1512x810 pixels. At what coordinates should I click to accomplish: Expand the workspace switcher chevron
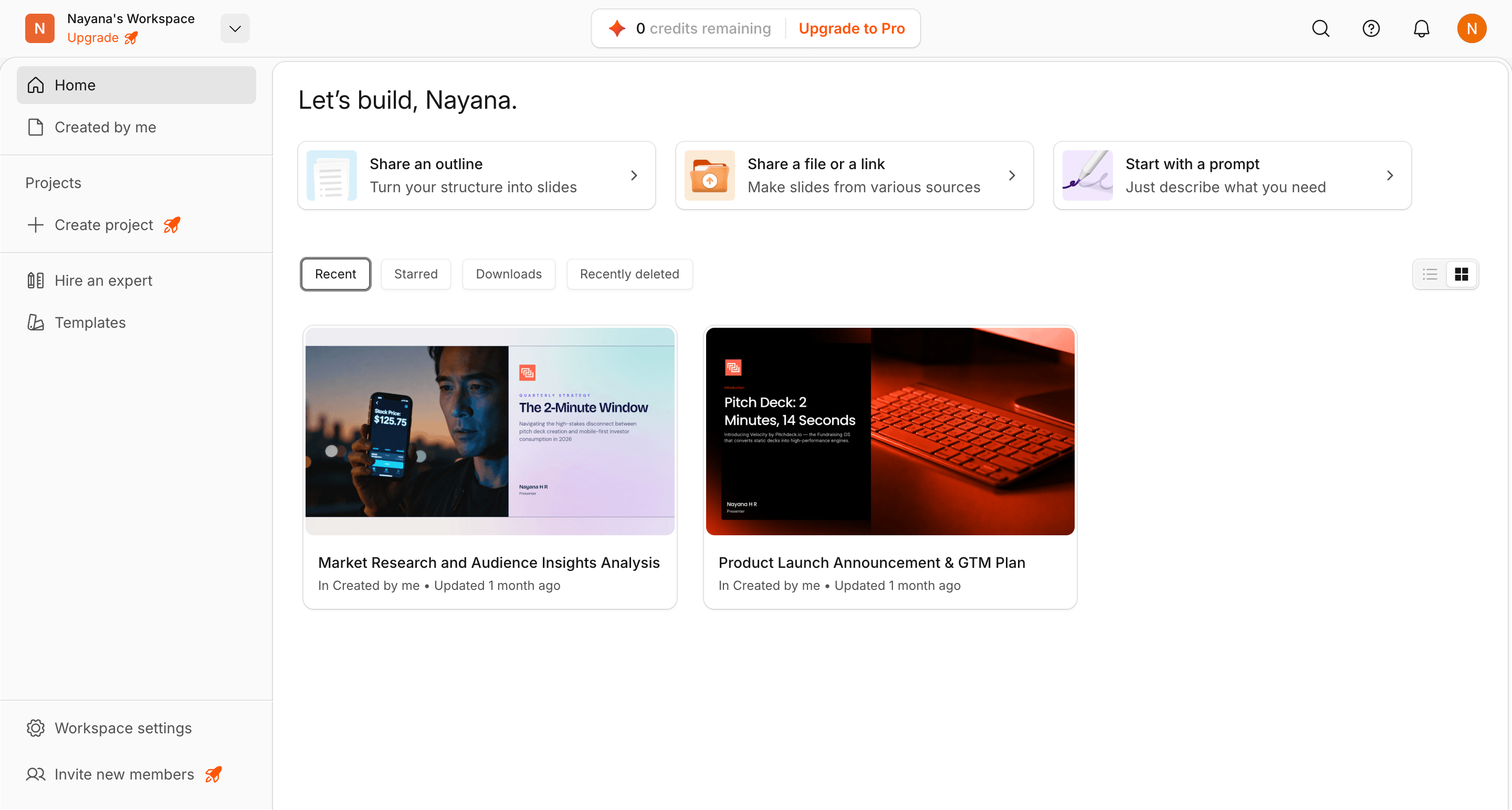235,28
